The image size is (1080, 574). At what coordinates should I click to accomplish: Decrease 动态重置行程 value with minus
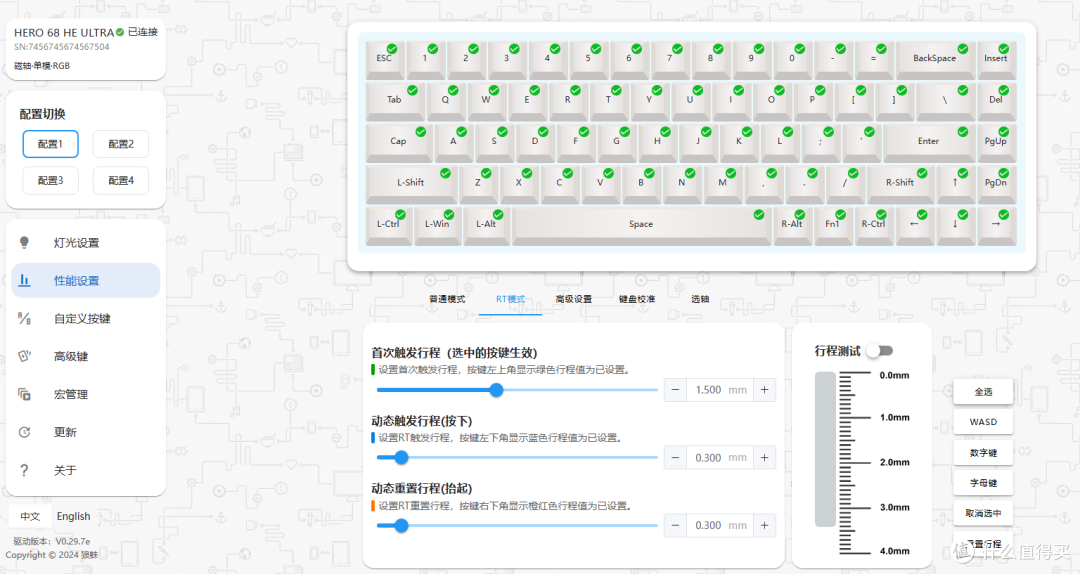coord(675,525)
